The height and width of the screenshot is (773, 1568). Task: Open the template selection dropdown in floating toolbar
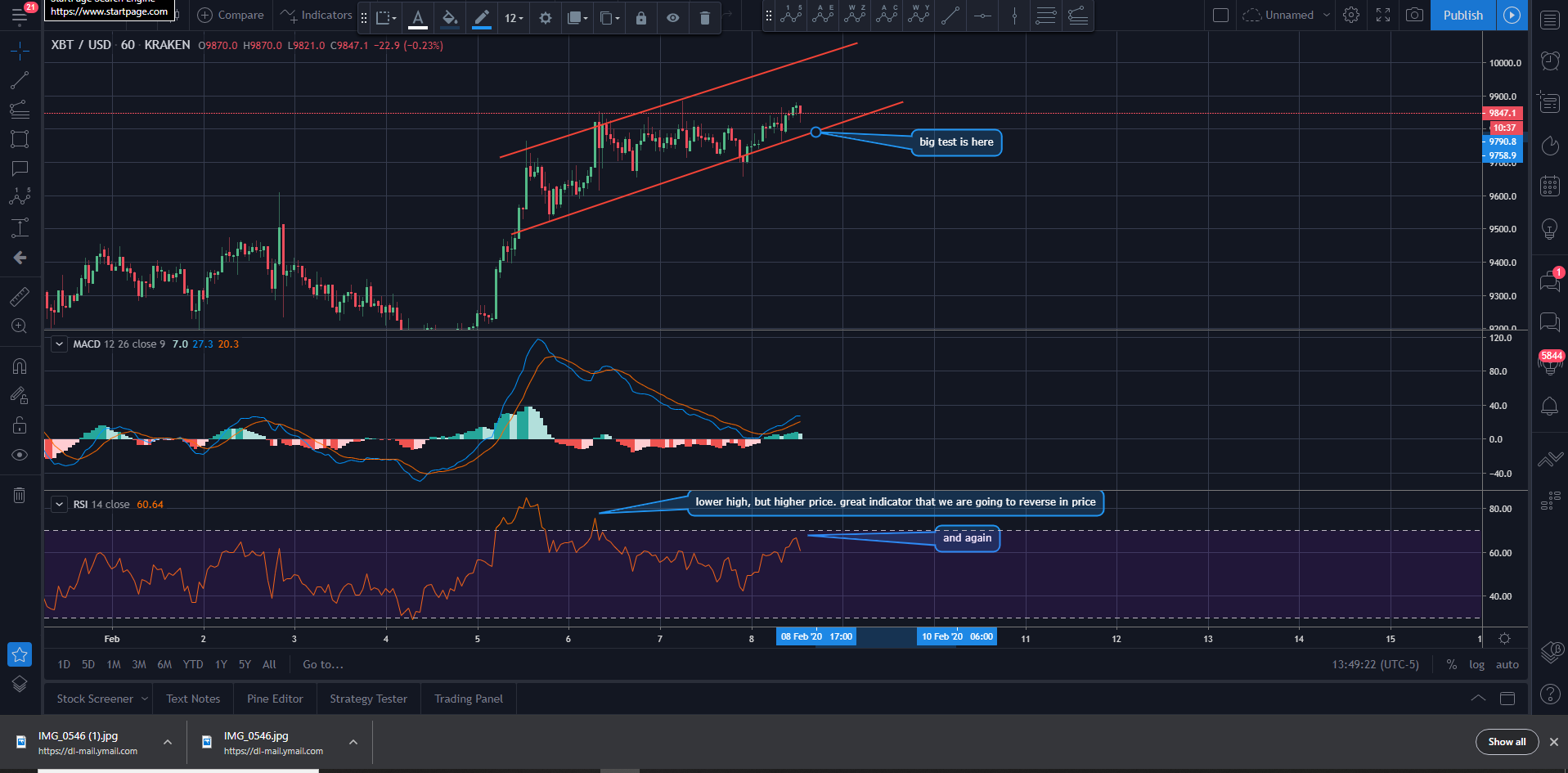click(x=386, y=17)
